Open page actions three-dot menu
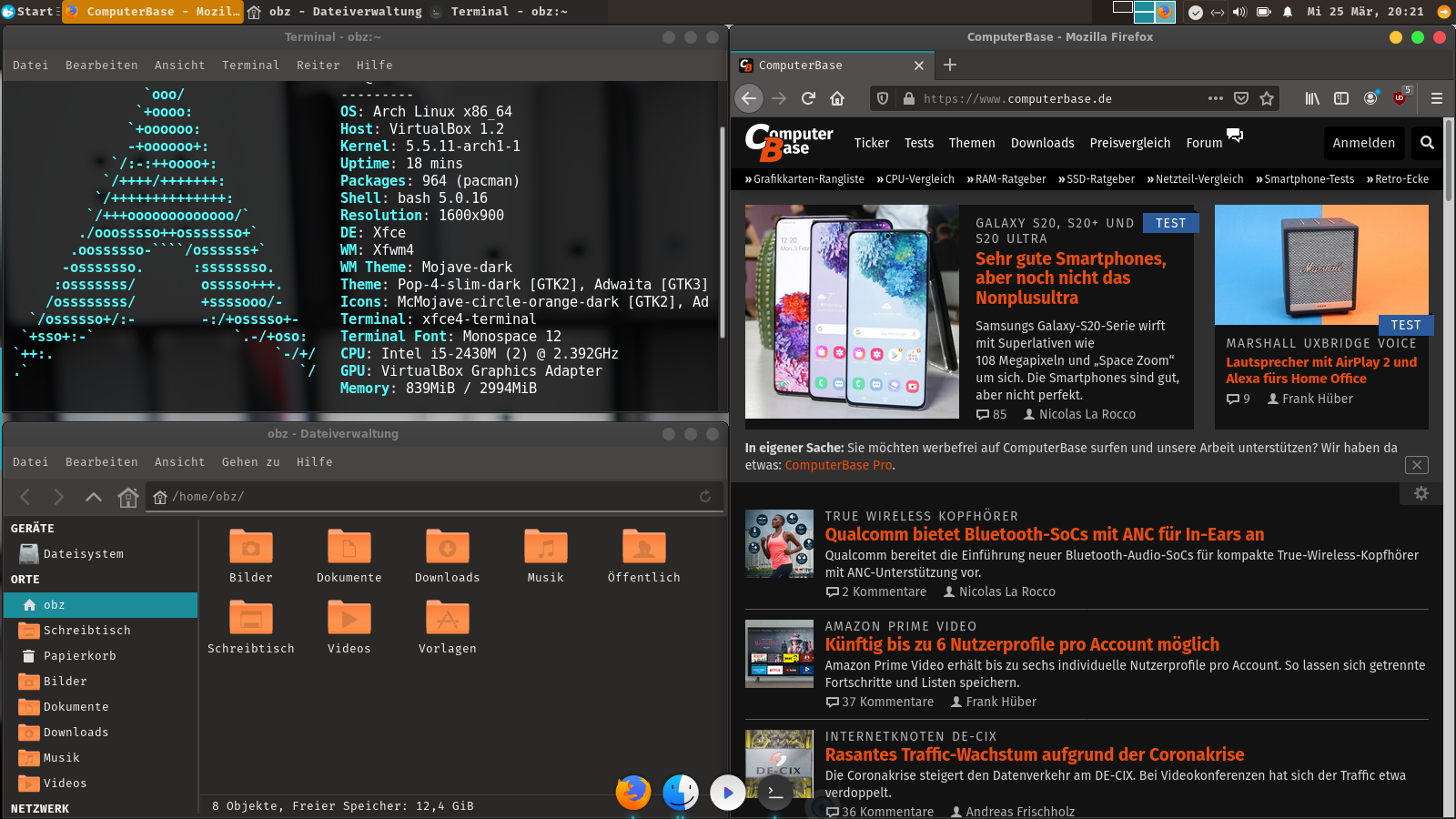Image resolution: width=1456 pixels, height=819 pixels. 1216,98
